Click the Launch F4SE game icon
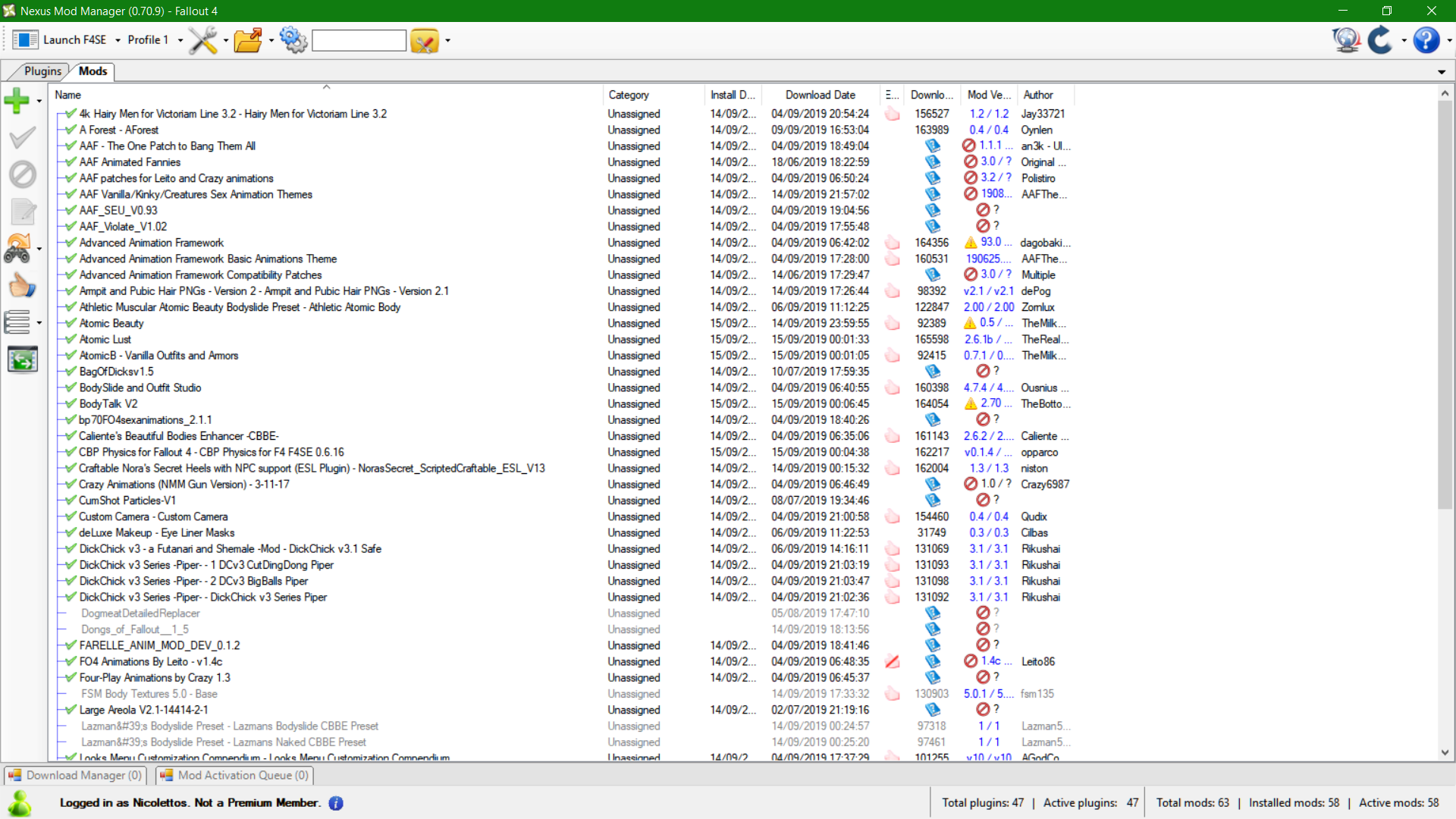1456x819 pixels. (25, 40)
